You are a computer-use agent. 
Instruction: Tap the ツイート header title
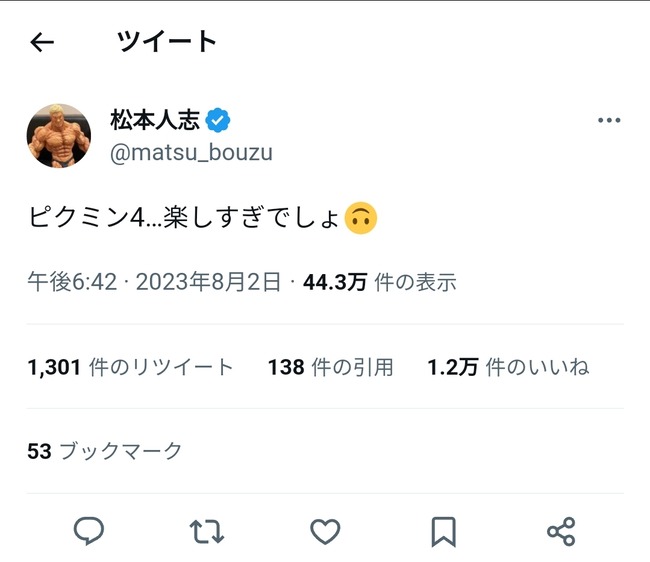click(167, 41)
